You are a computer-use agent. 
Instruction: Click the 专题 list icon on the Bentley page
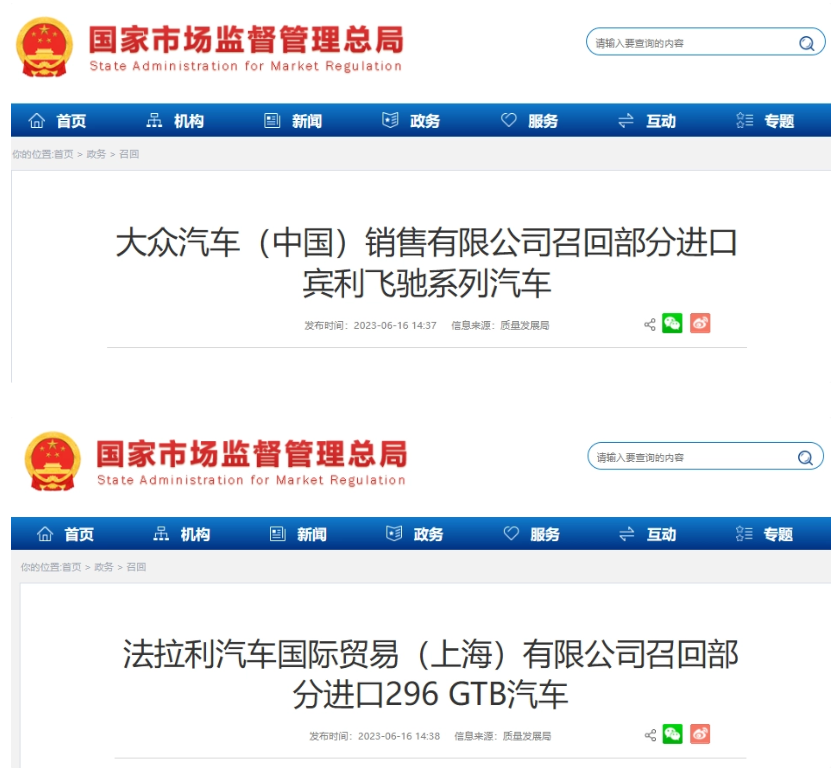[744, 120]
